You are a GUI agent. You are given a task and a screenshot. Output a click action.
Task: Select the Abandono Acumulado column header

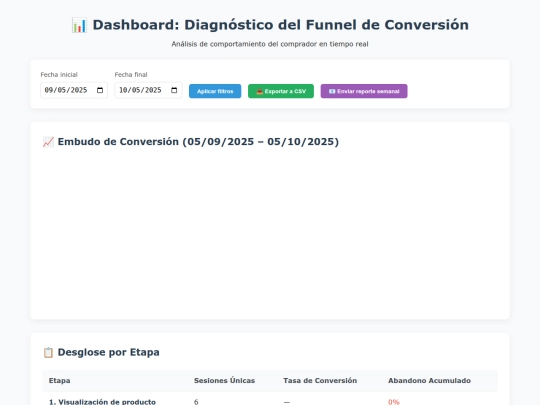coord(429,381)
